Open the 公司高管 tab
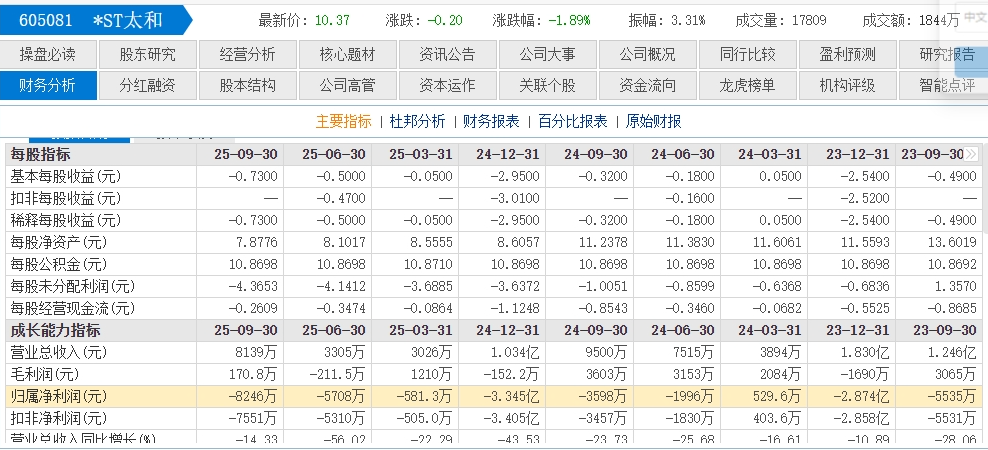This screenshot has width=988, height=450. coord(347,86)
